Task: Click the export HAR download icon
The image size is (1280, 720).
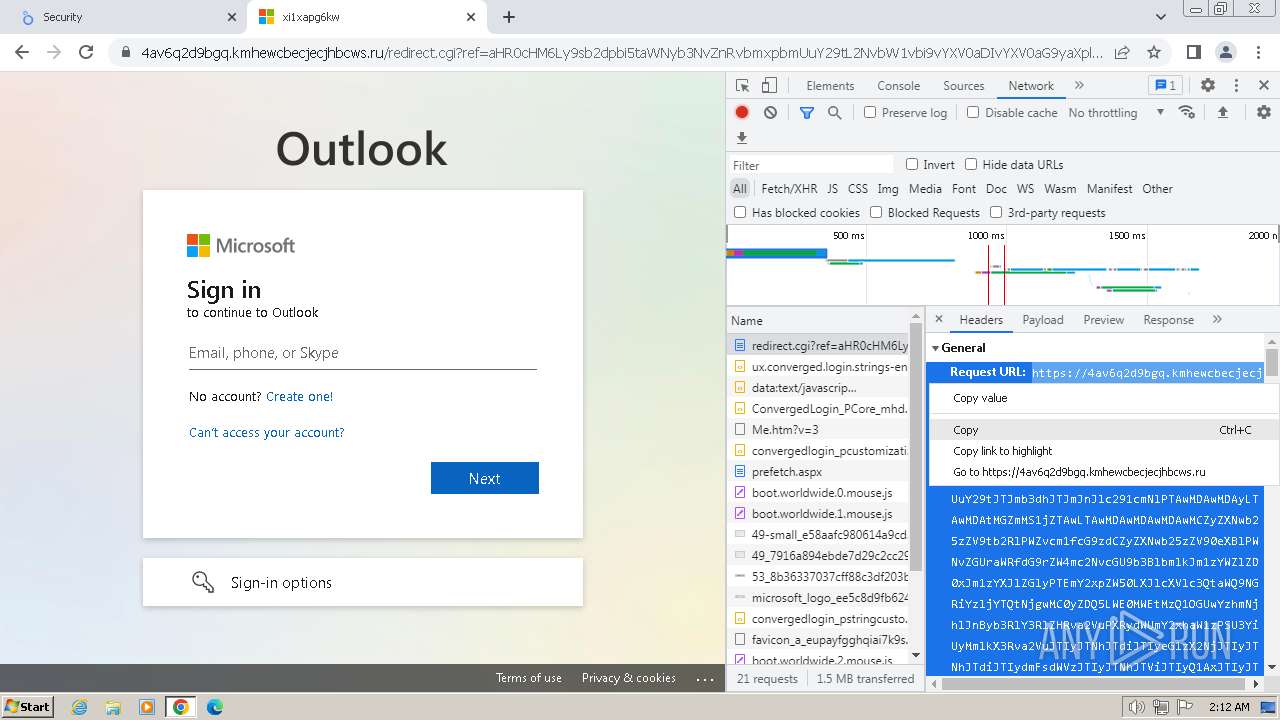Action: (742, 138)
